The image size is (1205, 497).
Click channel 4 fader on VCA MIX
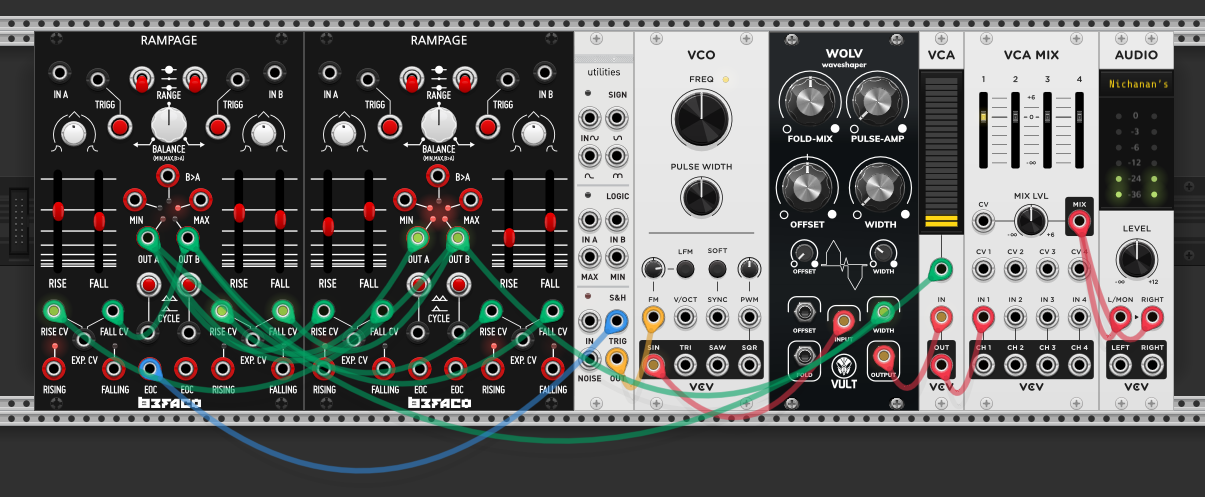[1079, 129]
